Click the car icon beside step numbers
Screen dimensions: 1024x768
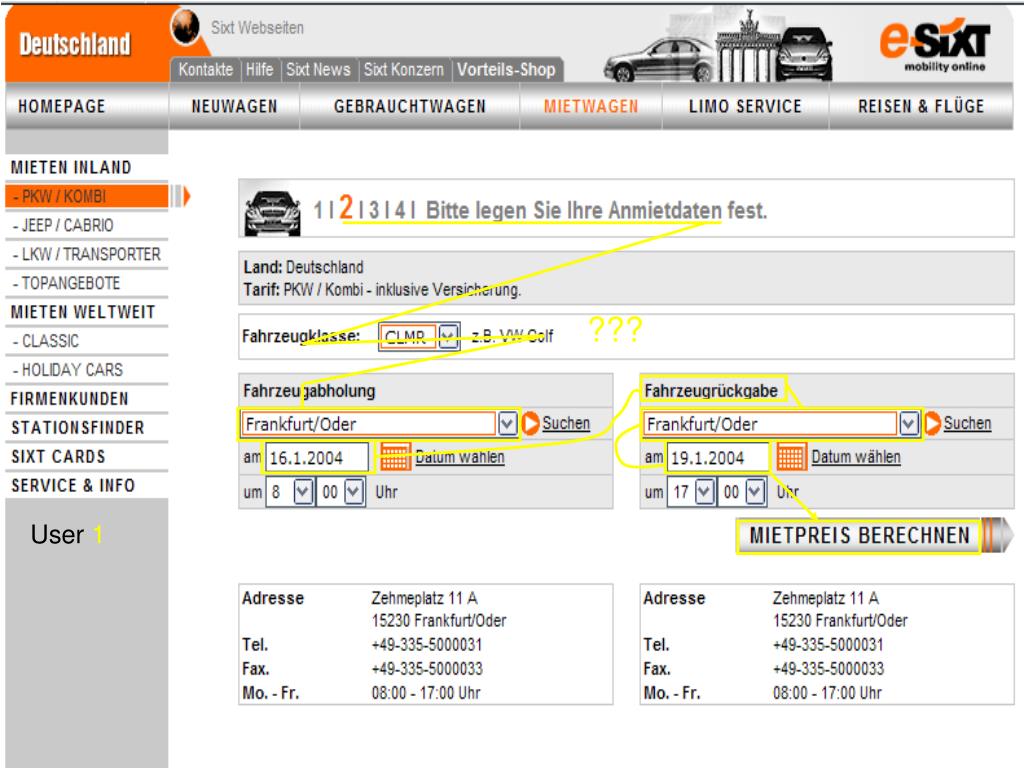(272, 212)
